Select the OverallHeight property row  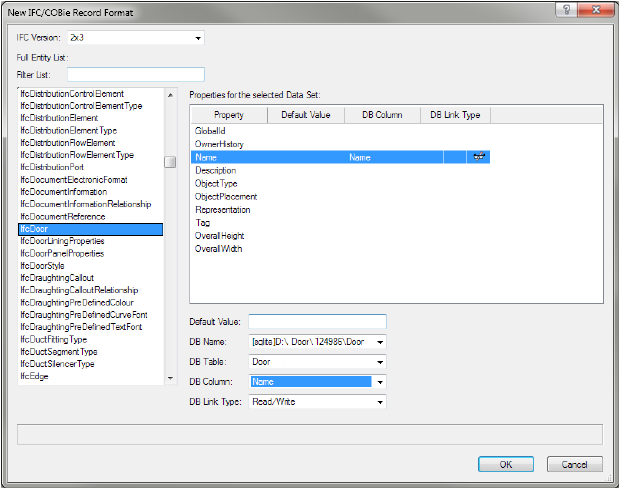(x=219, y=236)
